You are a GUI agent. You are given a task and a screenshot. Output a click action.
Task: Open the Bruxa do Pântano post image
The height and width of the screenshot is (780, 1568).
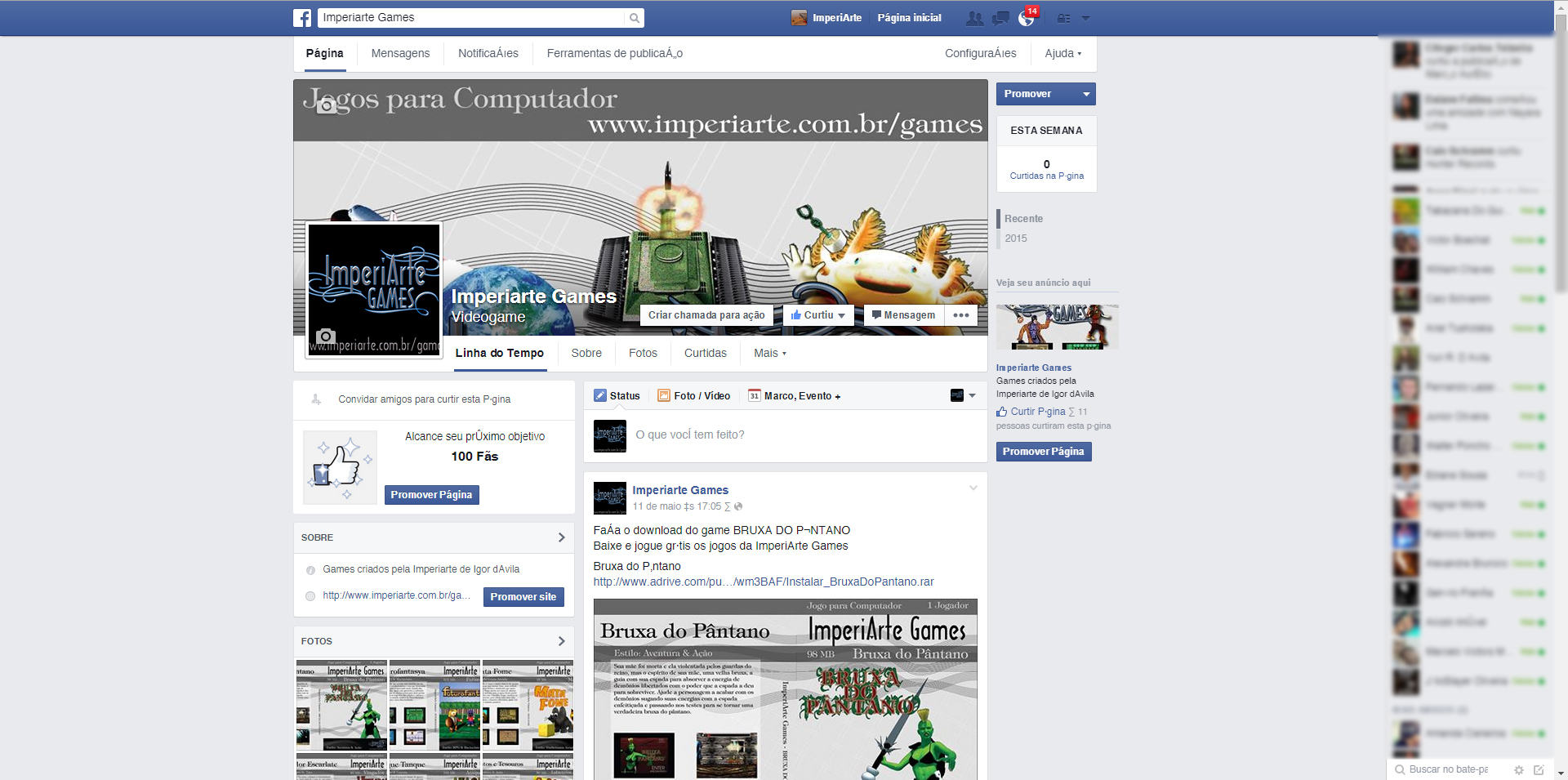[786, 690]
